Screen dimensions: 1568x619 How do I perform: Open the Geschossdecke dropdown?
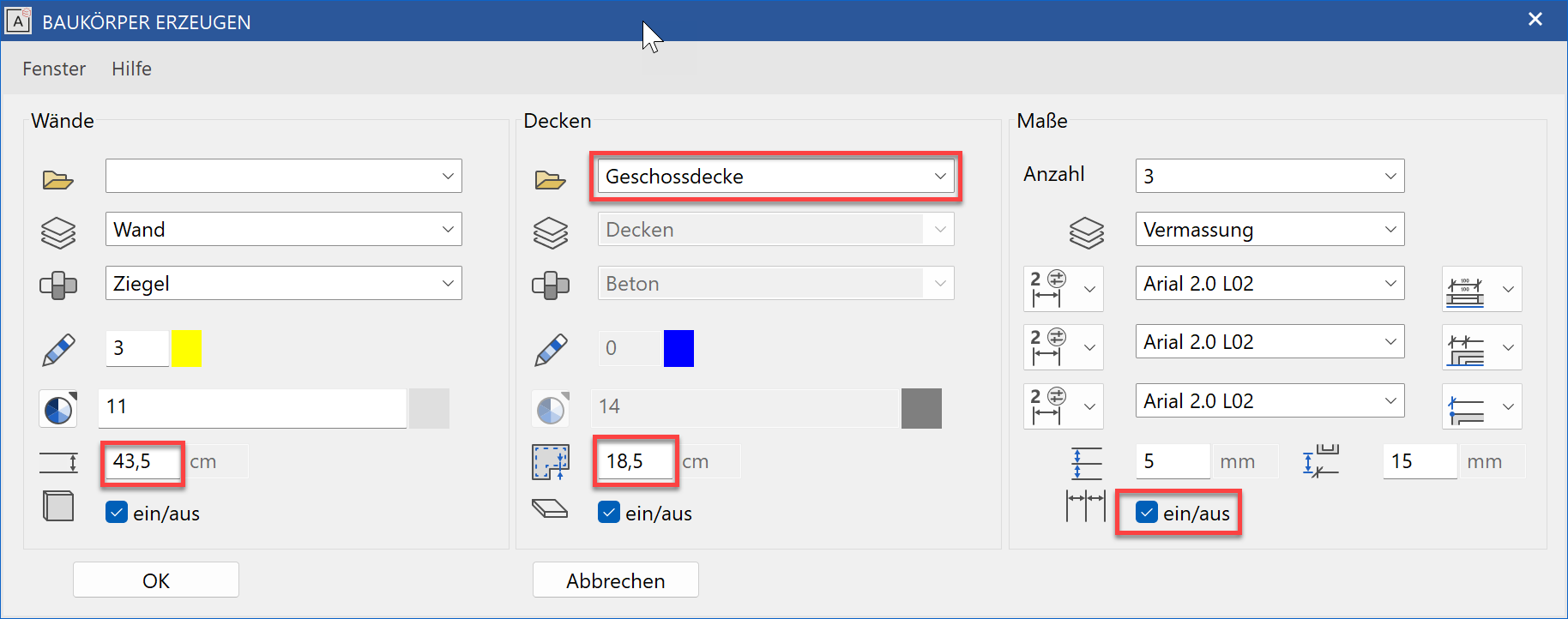[x=775, y=176]
